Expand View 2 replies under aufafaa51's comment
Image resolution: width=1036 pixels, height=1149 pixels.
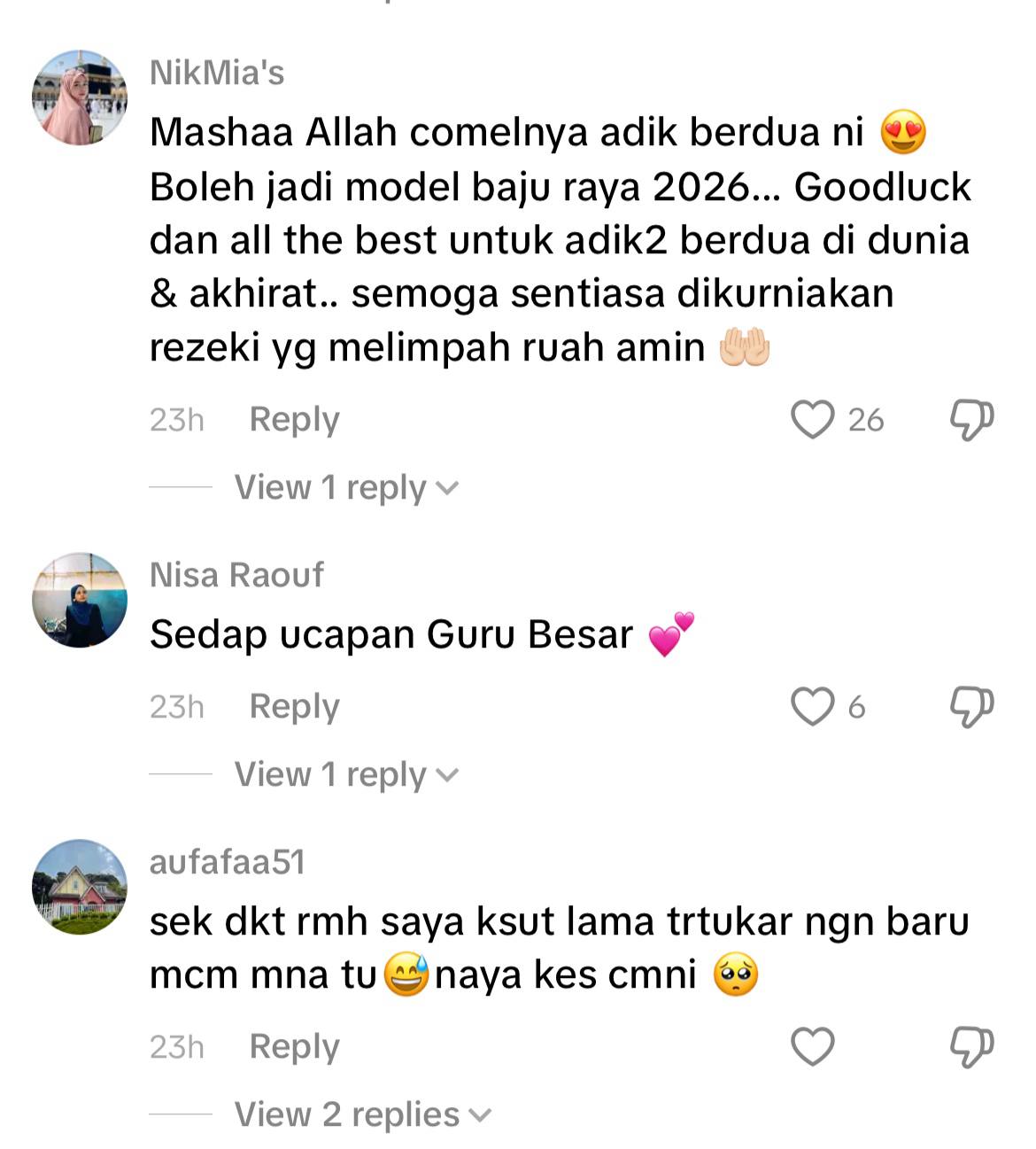[362, 1114]
